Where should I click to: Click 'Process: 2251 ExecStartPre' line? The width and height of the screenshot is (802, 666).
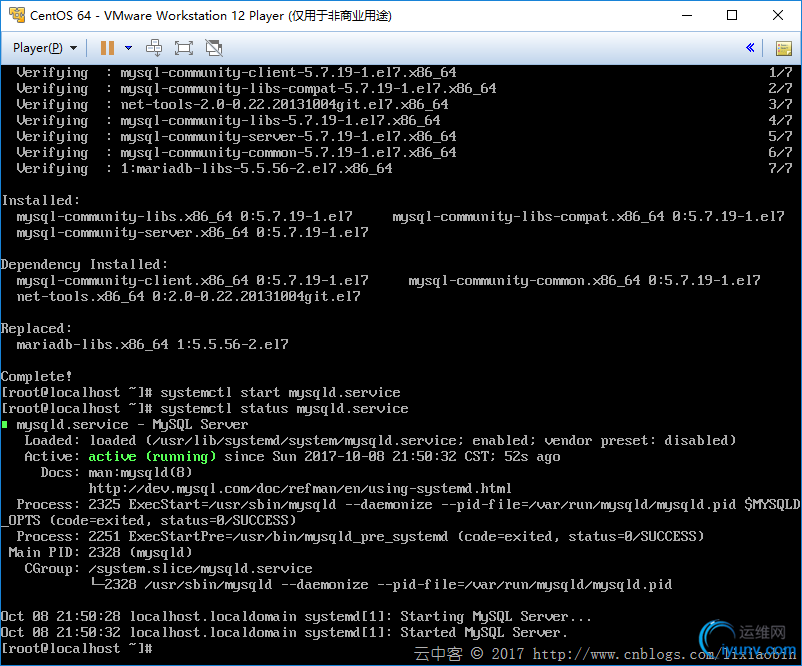coord(360,537)
